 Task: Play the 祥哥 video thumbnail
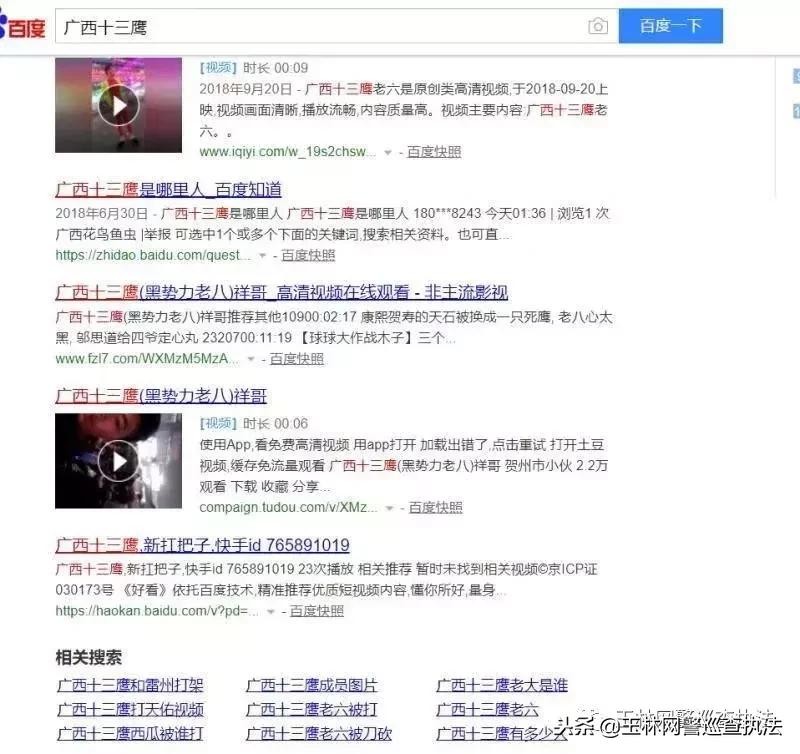118,461
